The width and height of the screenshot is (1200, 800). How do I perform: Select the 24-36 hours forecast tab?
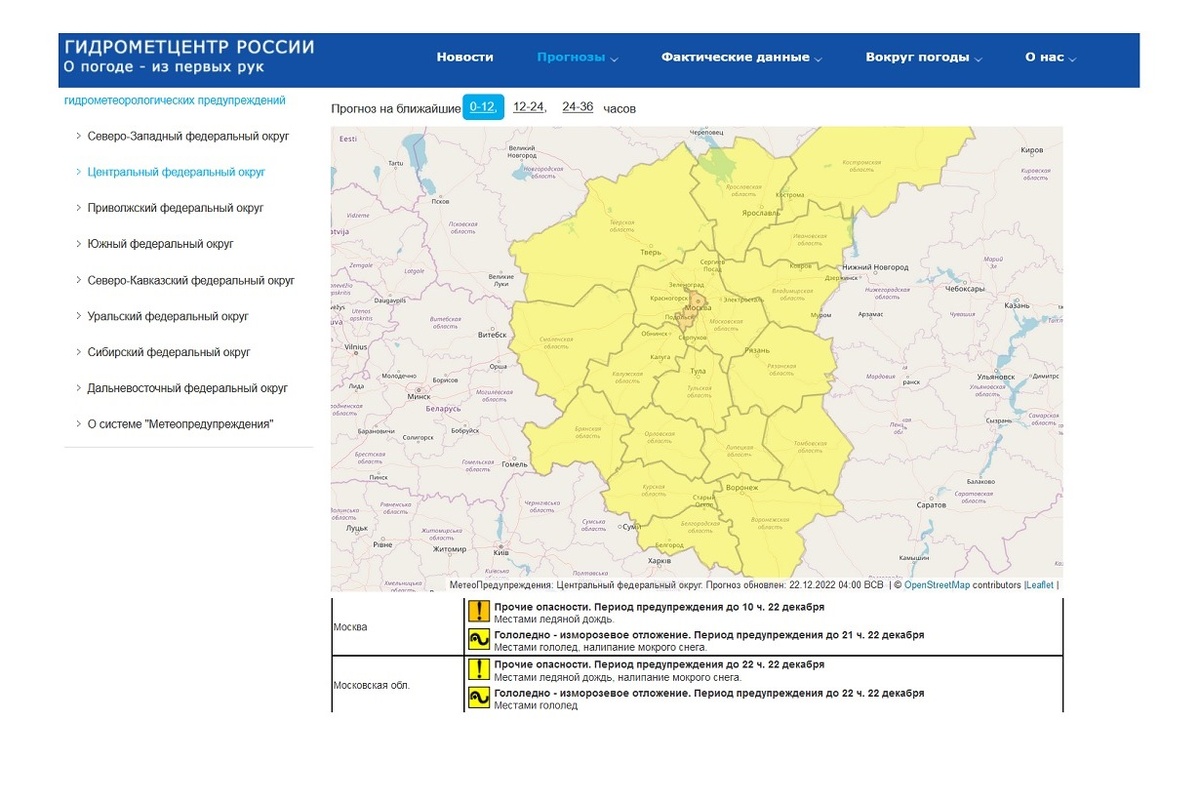tap(578, 107)
